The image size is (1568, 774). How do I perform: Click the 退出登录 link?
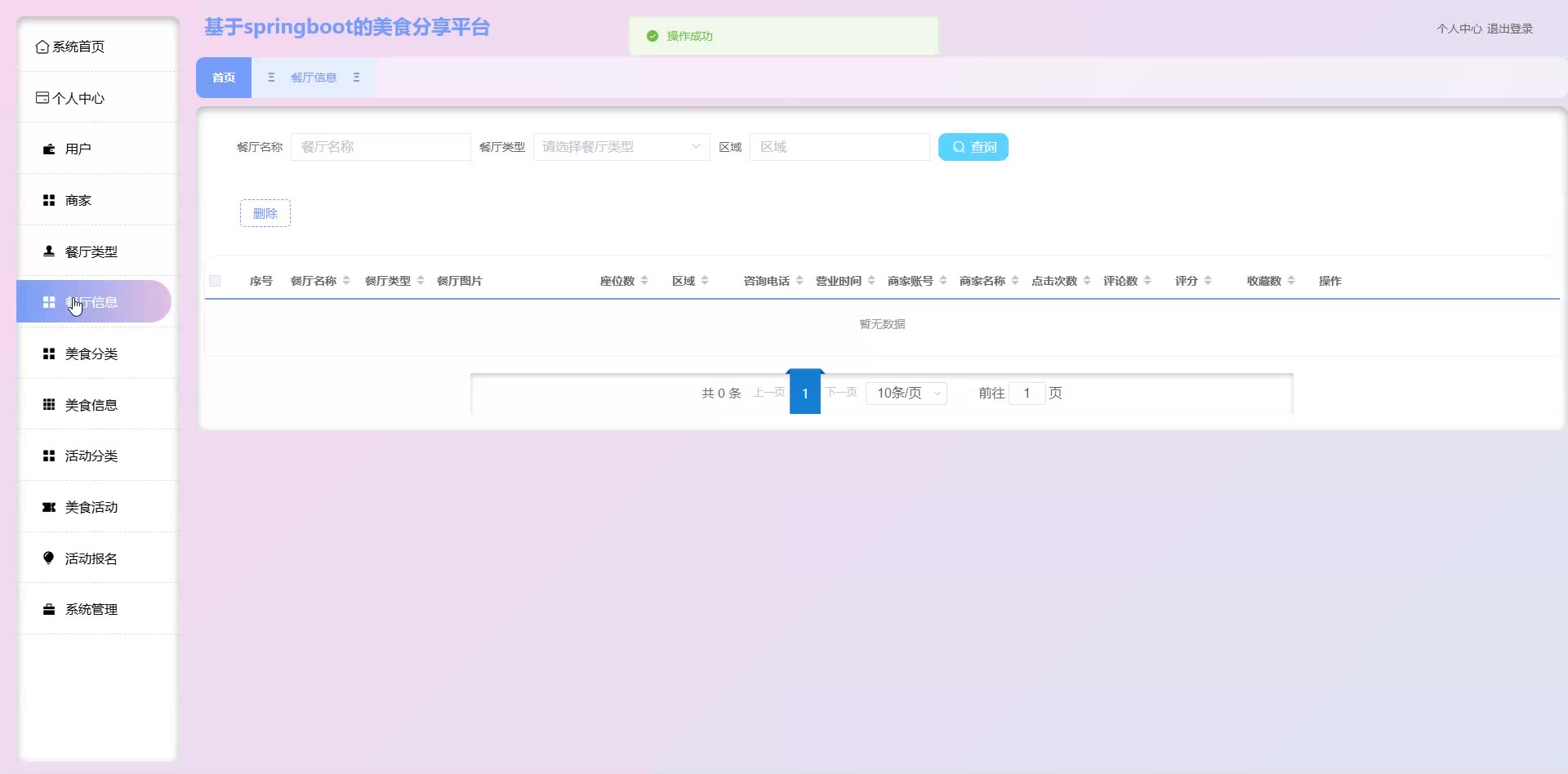(1509, 29)
